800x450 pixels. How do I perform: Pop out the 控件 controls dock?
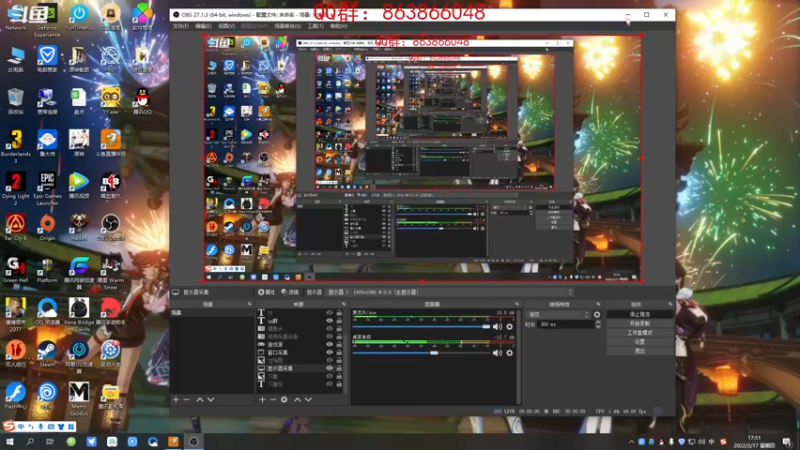670,304
